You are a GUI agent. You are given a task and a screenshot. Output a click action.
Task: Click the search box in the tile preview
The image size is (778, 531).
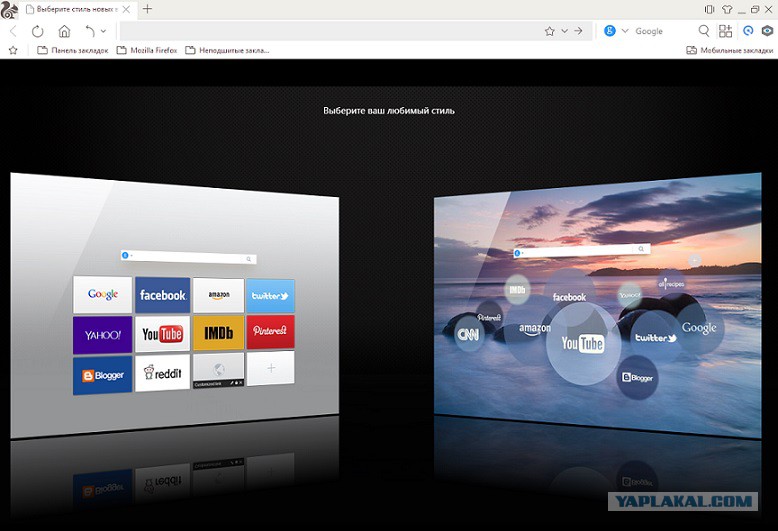pyautogui.click(x=189, y=257)
